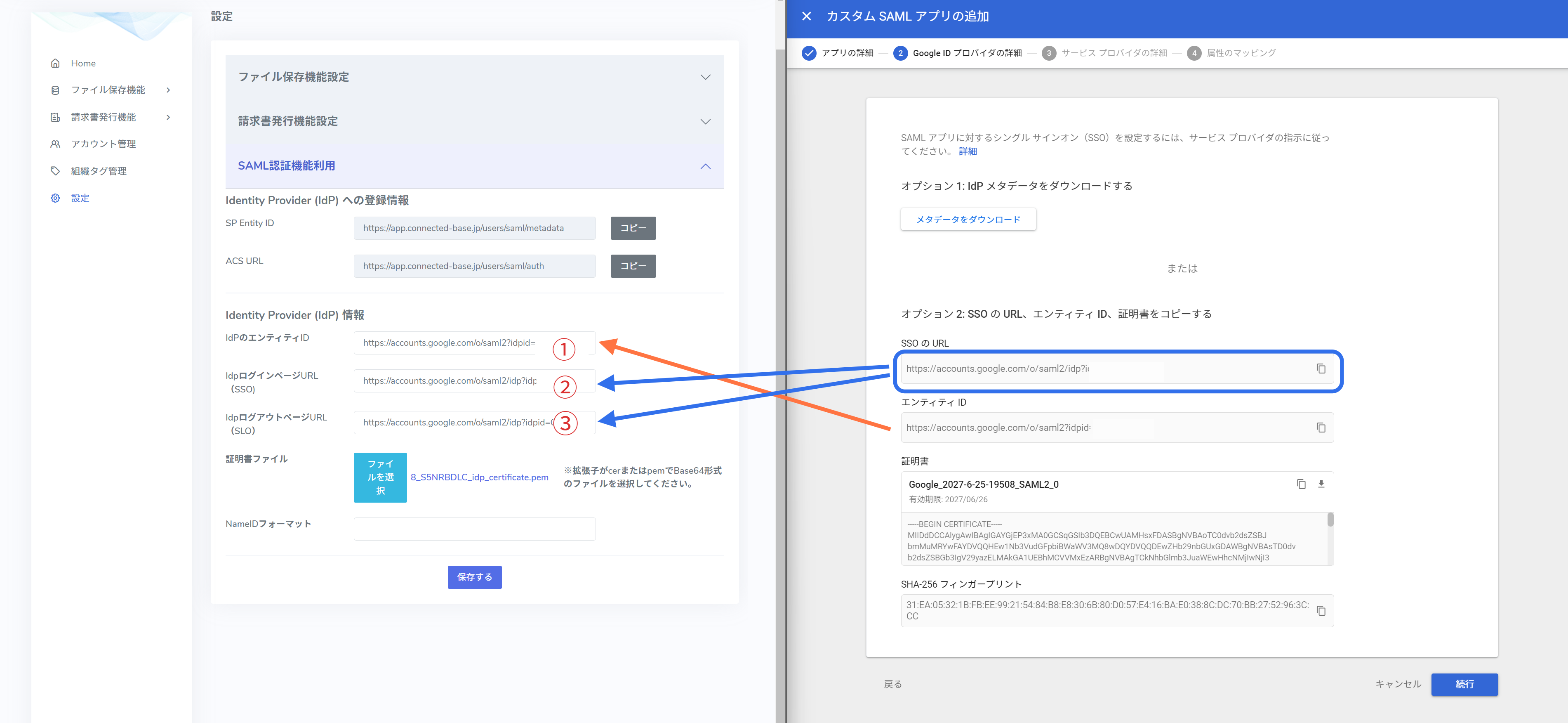Click the IdpログインページURL (SSO) field
The image size is (1568, 723).
pyautogui.click(x=474, y=380)
